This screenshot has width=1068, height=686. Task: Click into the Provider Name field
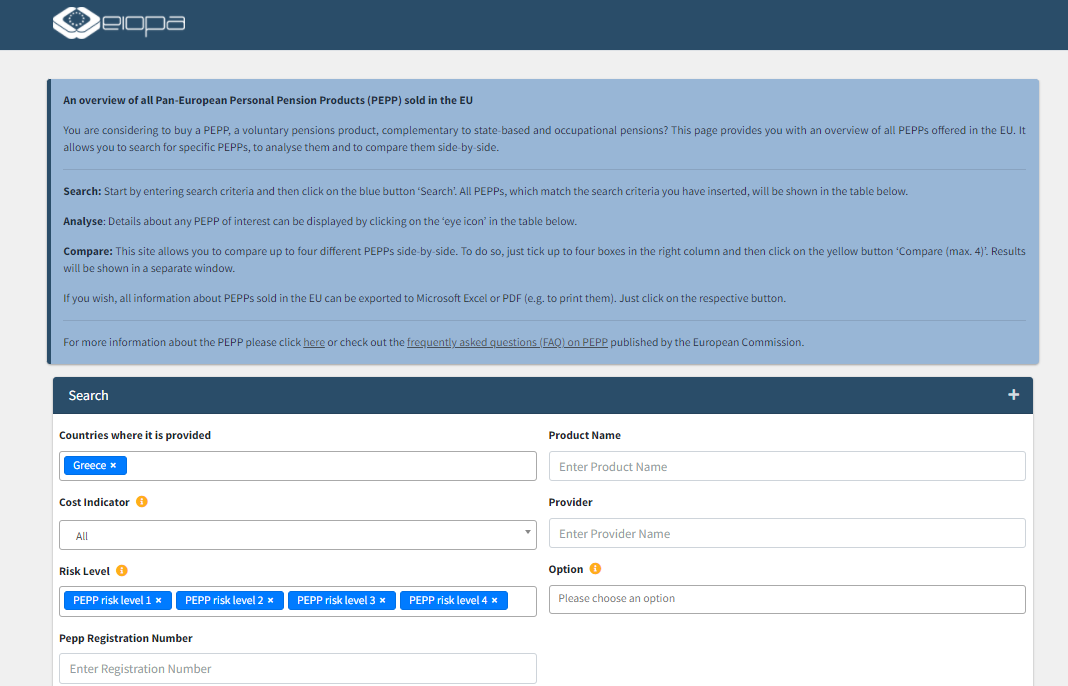pos(786,533)
